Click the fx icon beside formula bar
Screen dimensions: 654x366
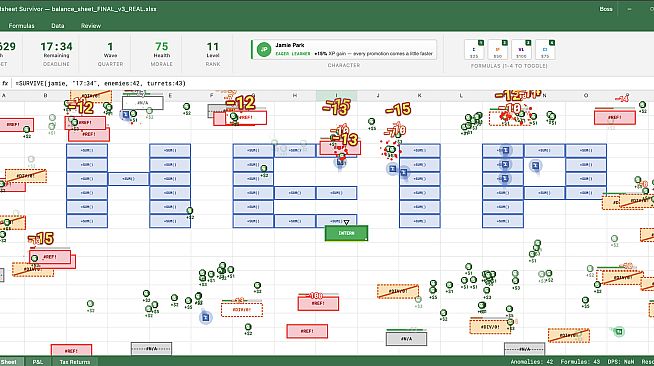[5, 83]
